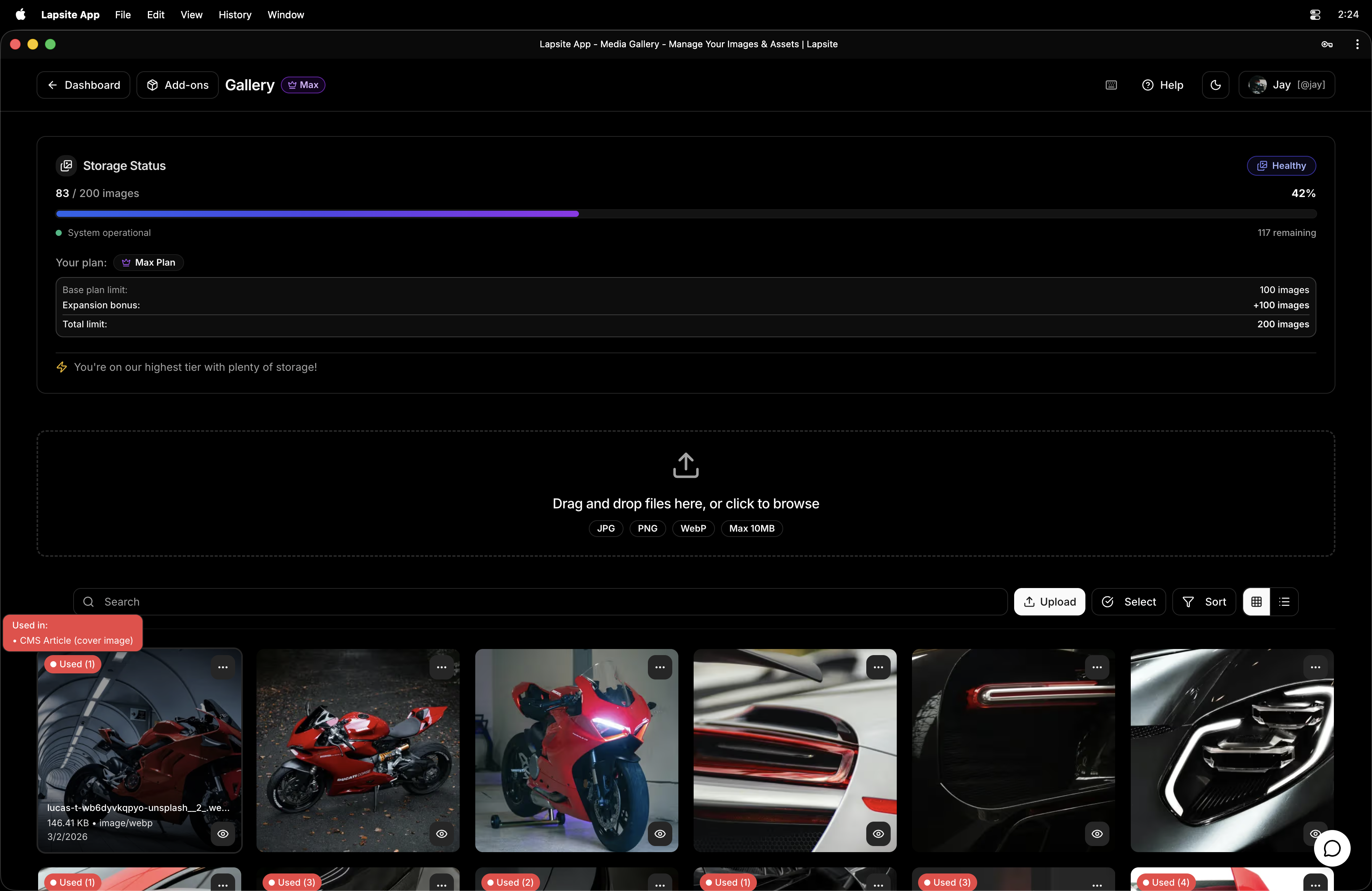Switch to grid view layout
This screenshot has width=1372, height=891.
(x=1256, y=602)
